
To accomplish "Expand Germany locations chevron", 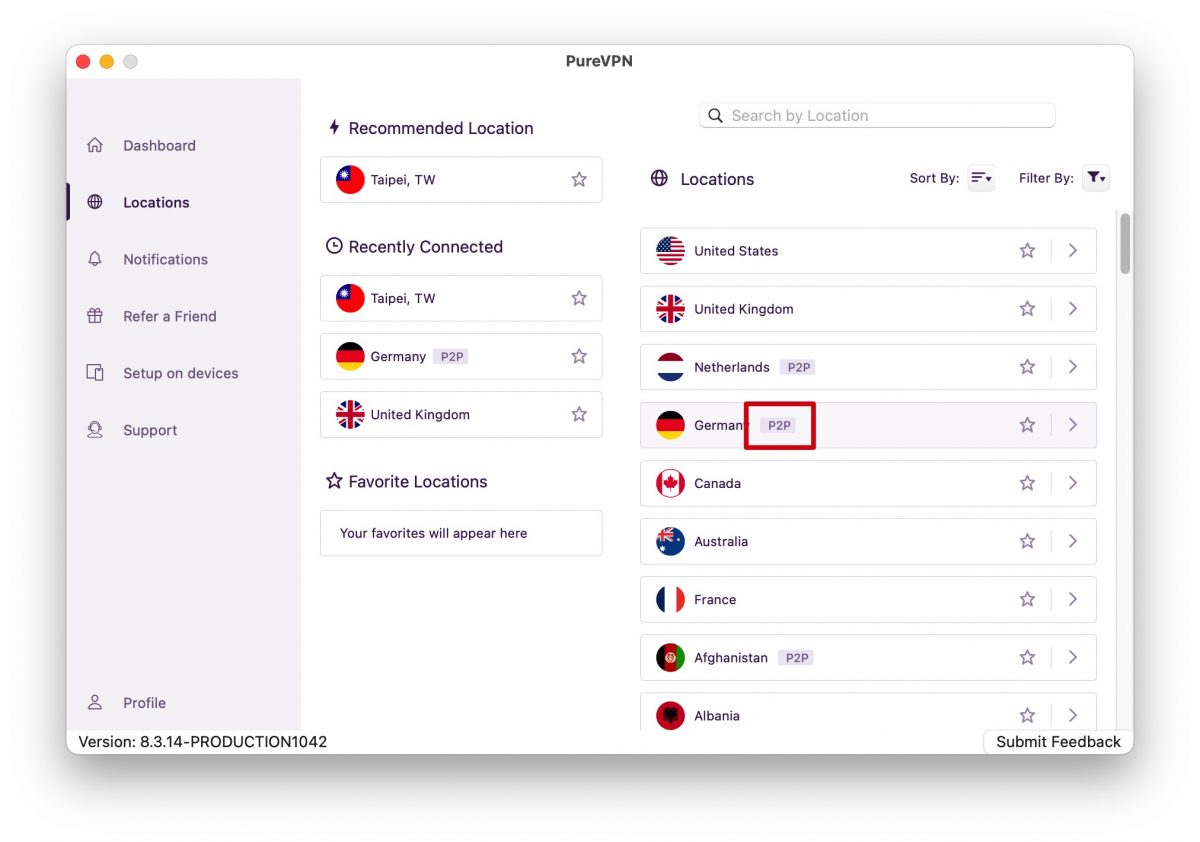I will click(1073, 425).
